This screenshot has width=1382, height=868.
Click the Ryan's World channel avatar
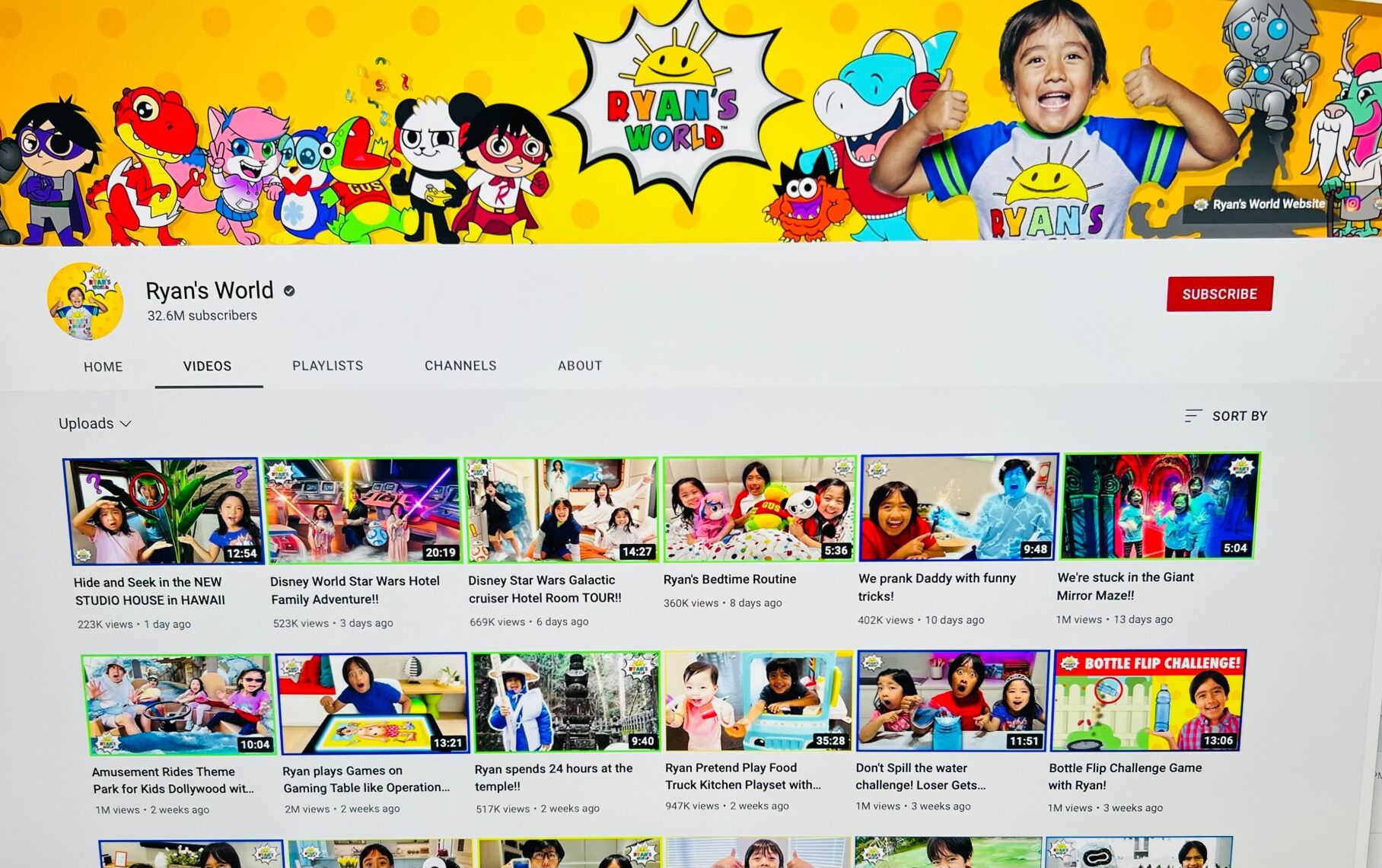click(85, 301)
